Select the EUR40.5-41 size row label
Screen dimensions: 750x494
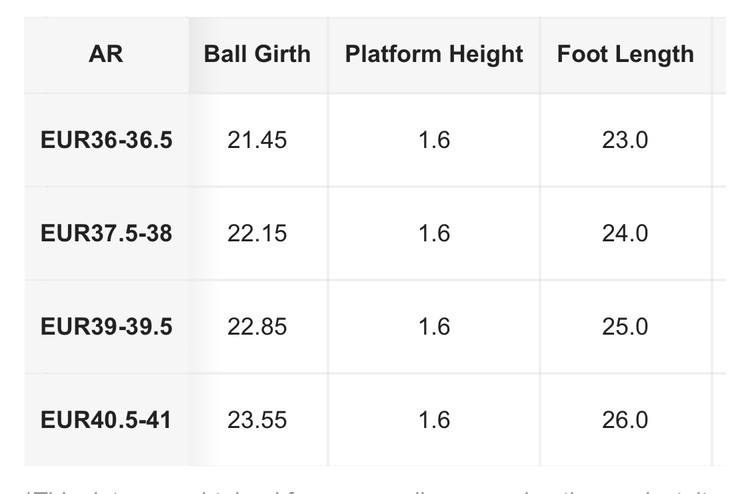click(x=106, y=420)
